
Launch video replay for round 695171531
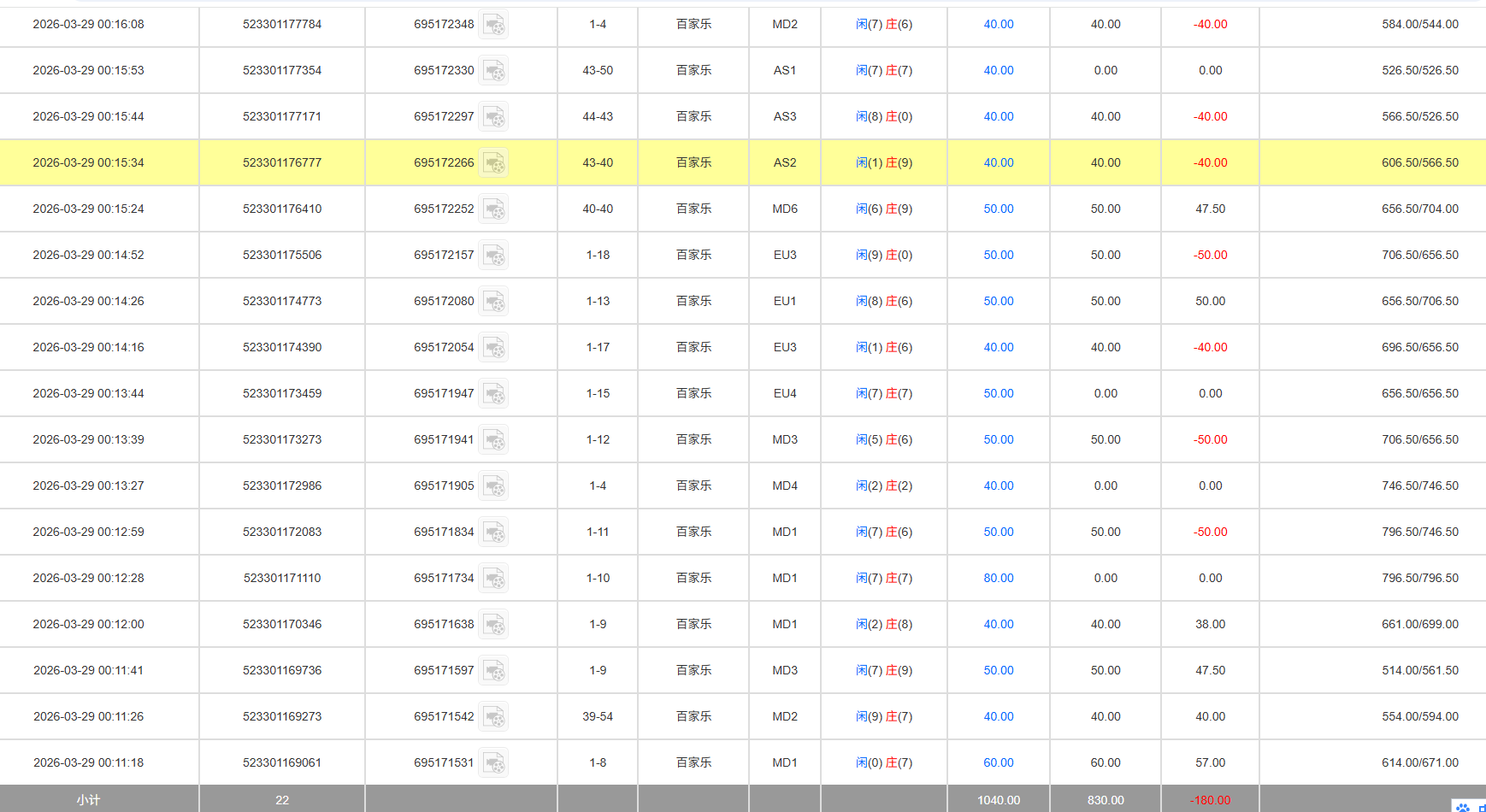pyautogui.click(x=493, y=763)
